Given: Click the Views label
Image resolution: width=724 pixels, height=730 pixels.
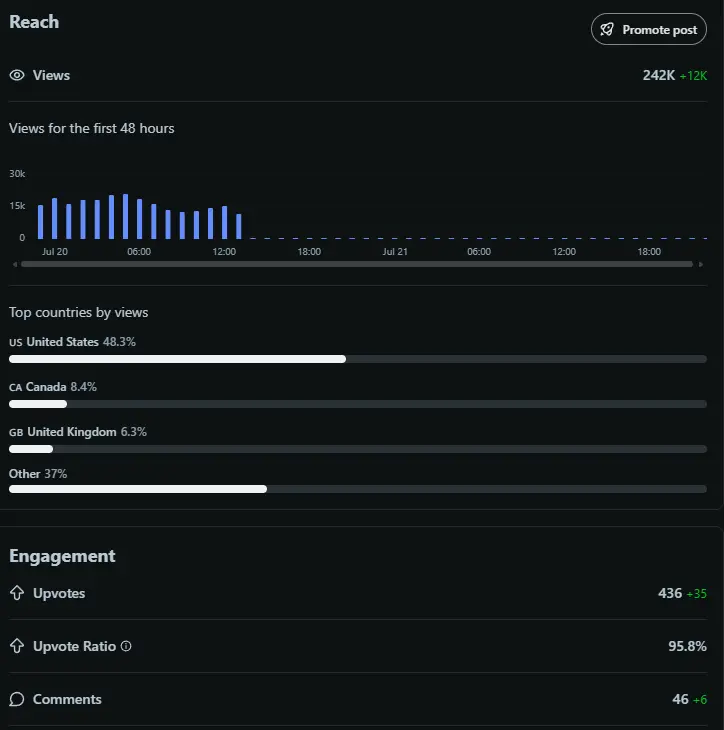Looking at the screenshot, I should (x=51, y=75).
